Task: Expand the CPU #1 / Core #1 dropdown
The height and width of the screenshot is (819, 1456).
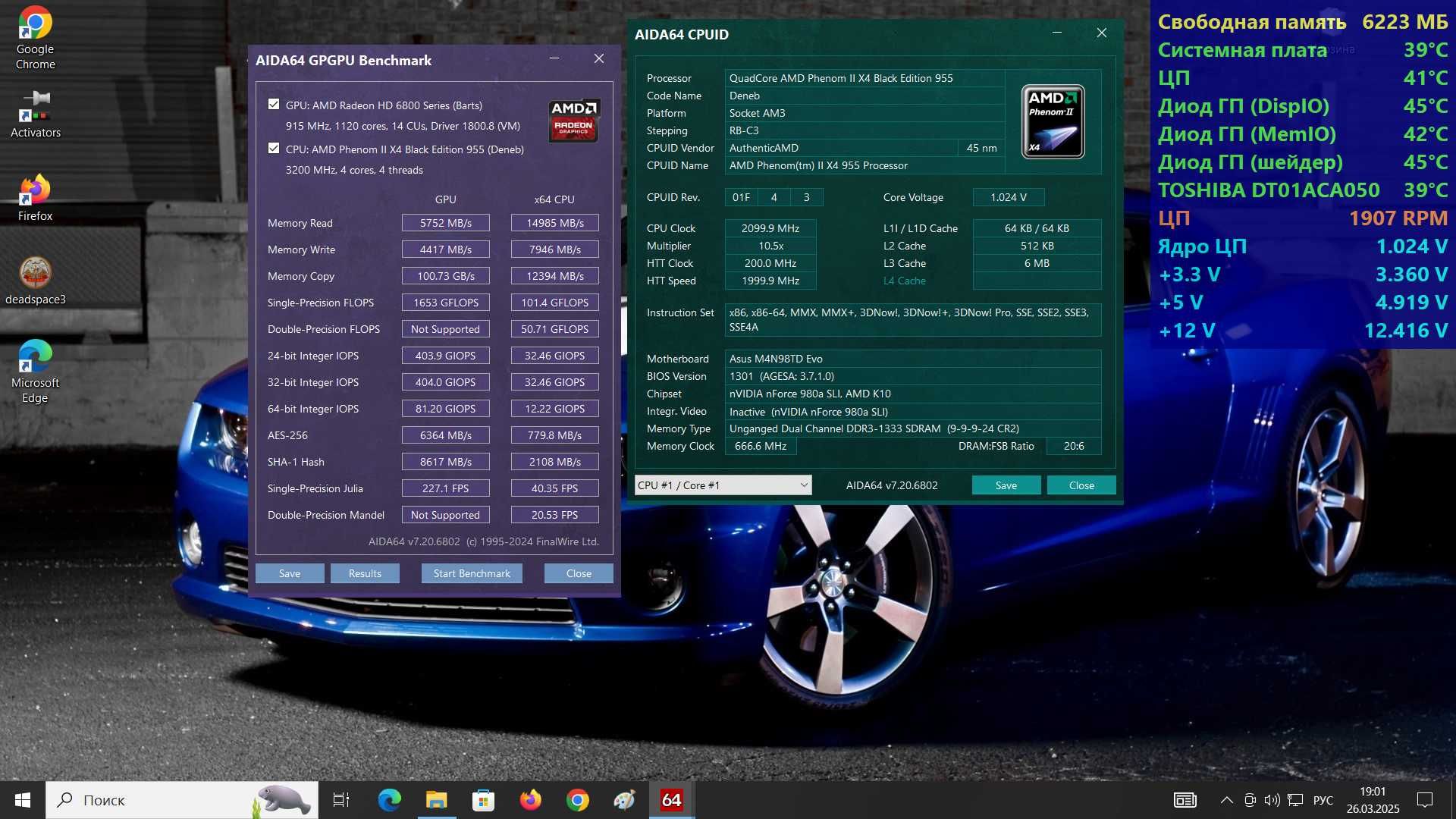Action: click(x=723, y=485)
